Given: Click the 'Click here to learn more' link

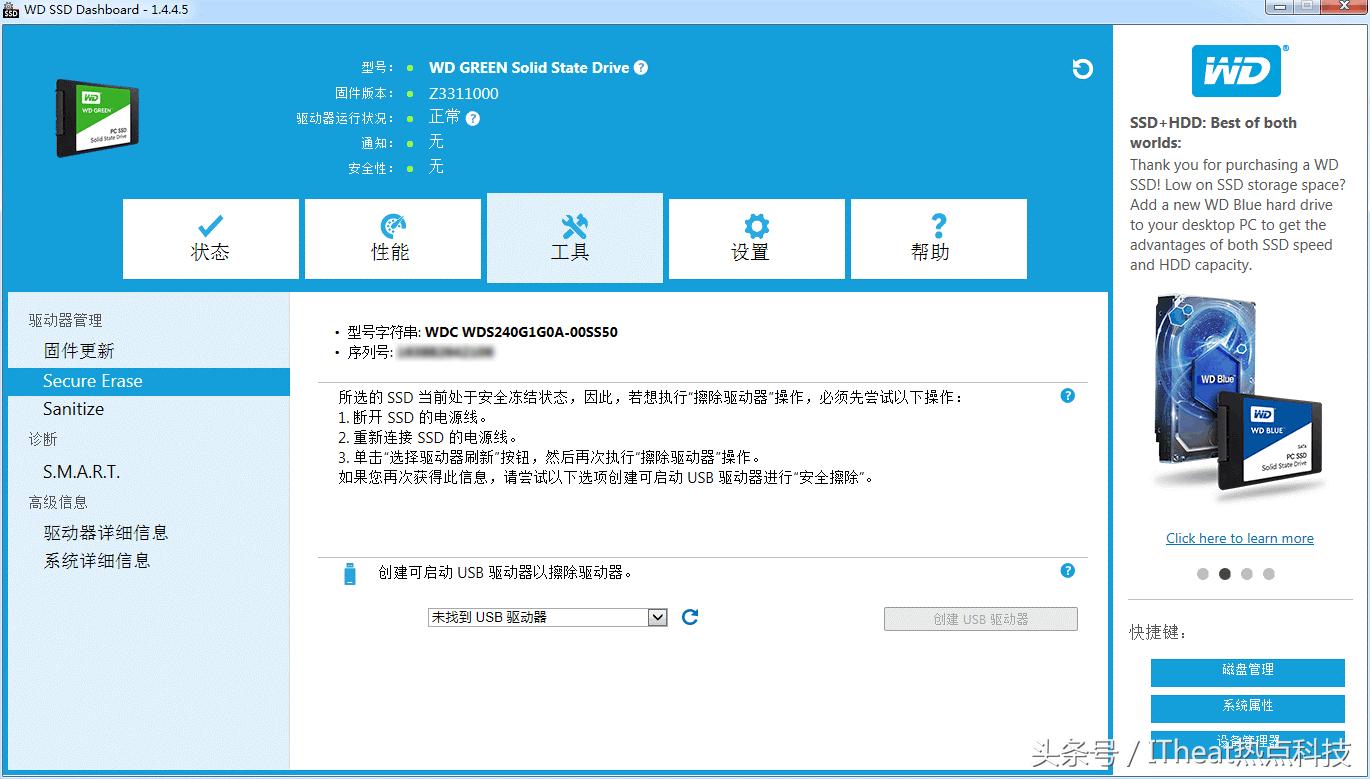Looking at the screenshot, I should tap(1239, 538).
